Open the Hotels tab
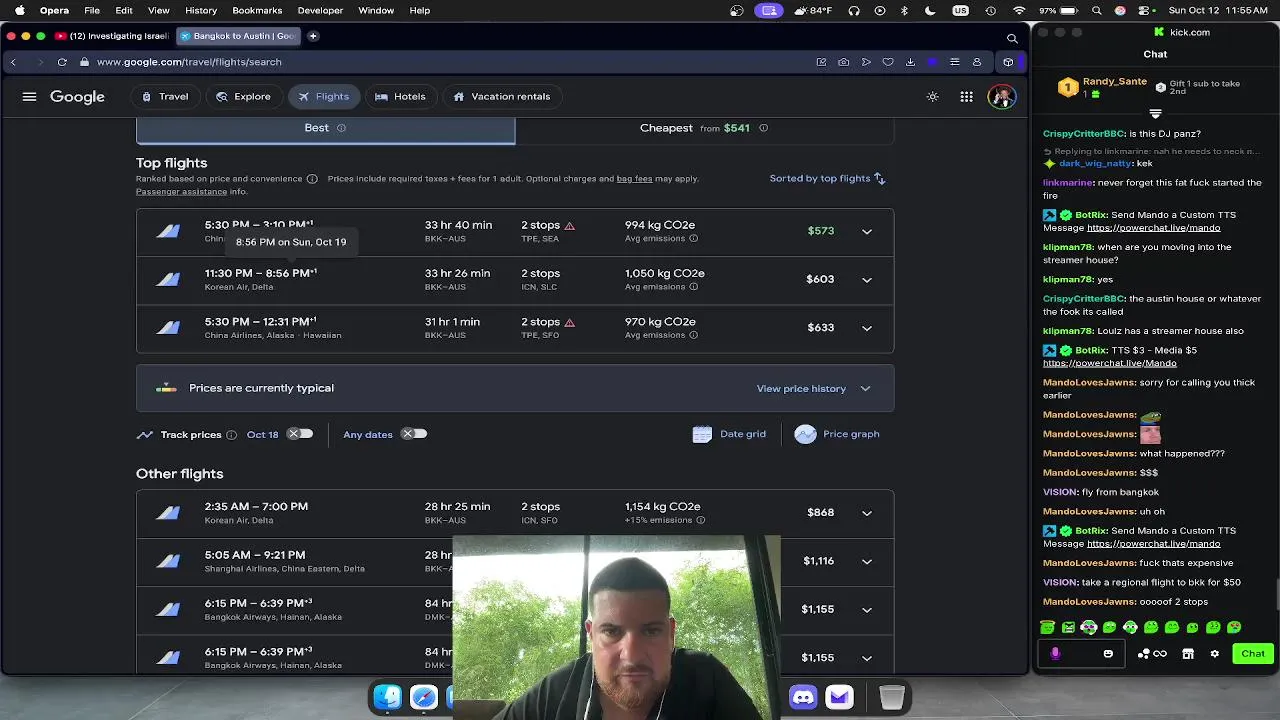This screenshot has width=1280, height=720. tap(400, 97)
